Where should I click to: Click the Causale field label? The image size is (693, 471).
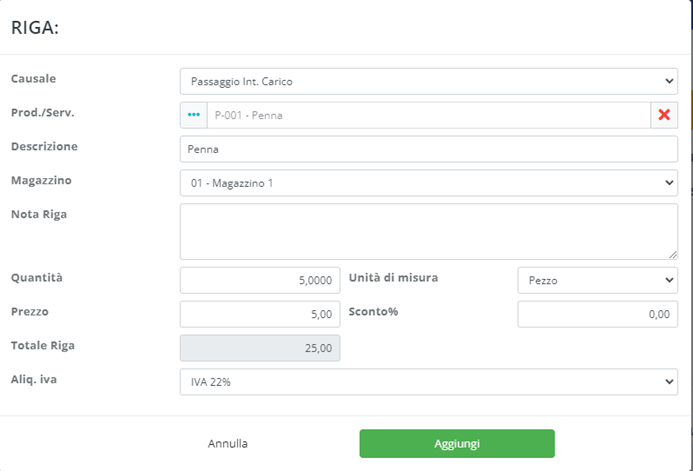[x=33, y=78]
